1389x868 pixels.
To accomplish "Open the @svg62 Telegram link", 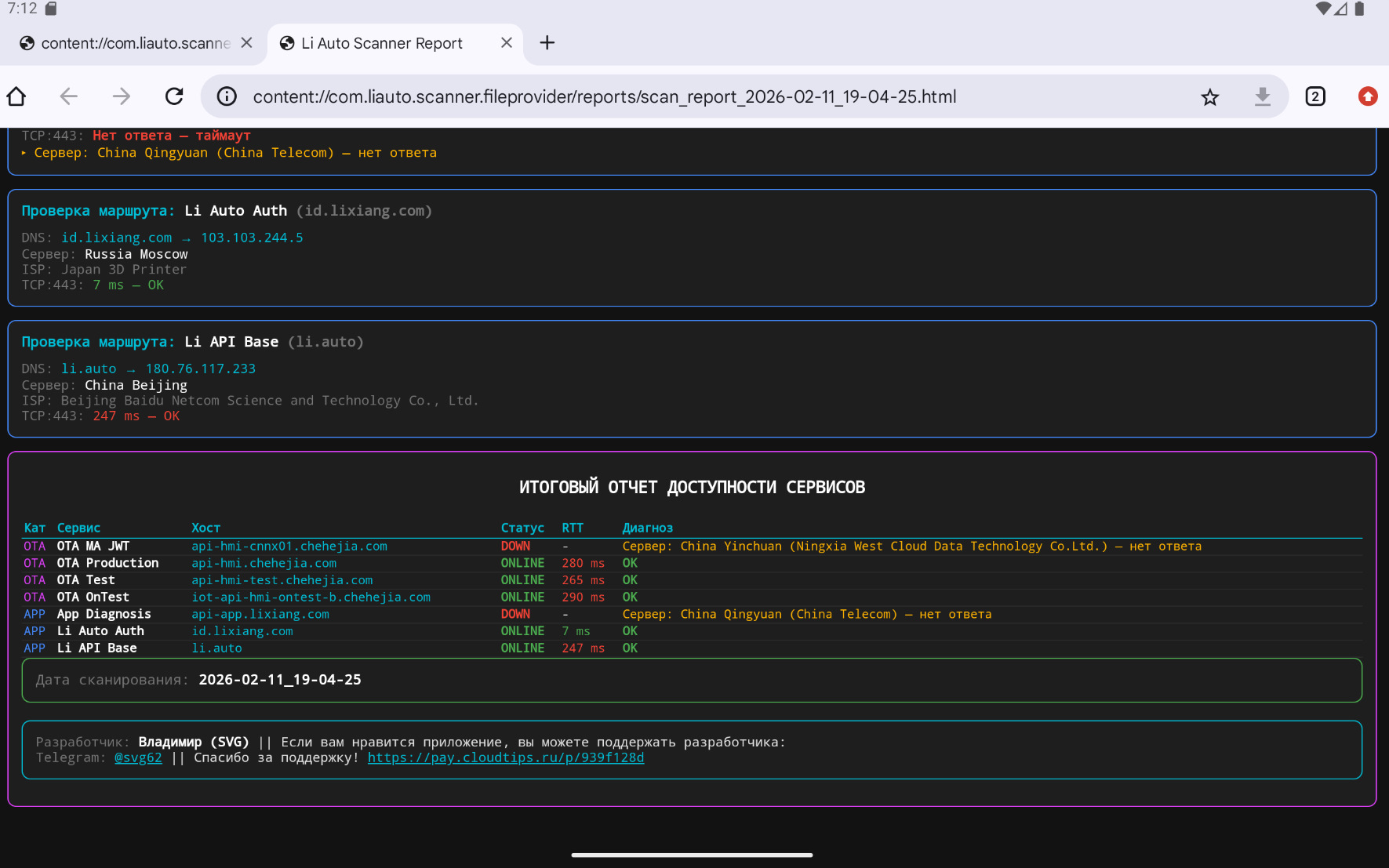I will (138, 757).
